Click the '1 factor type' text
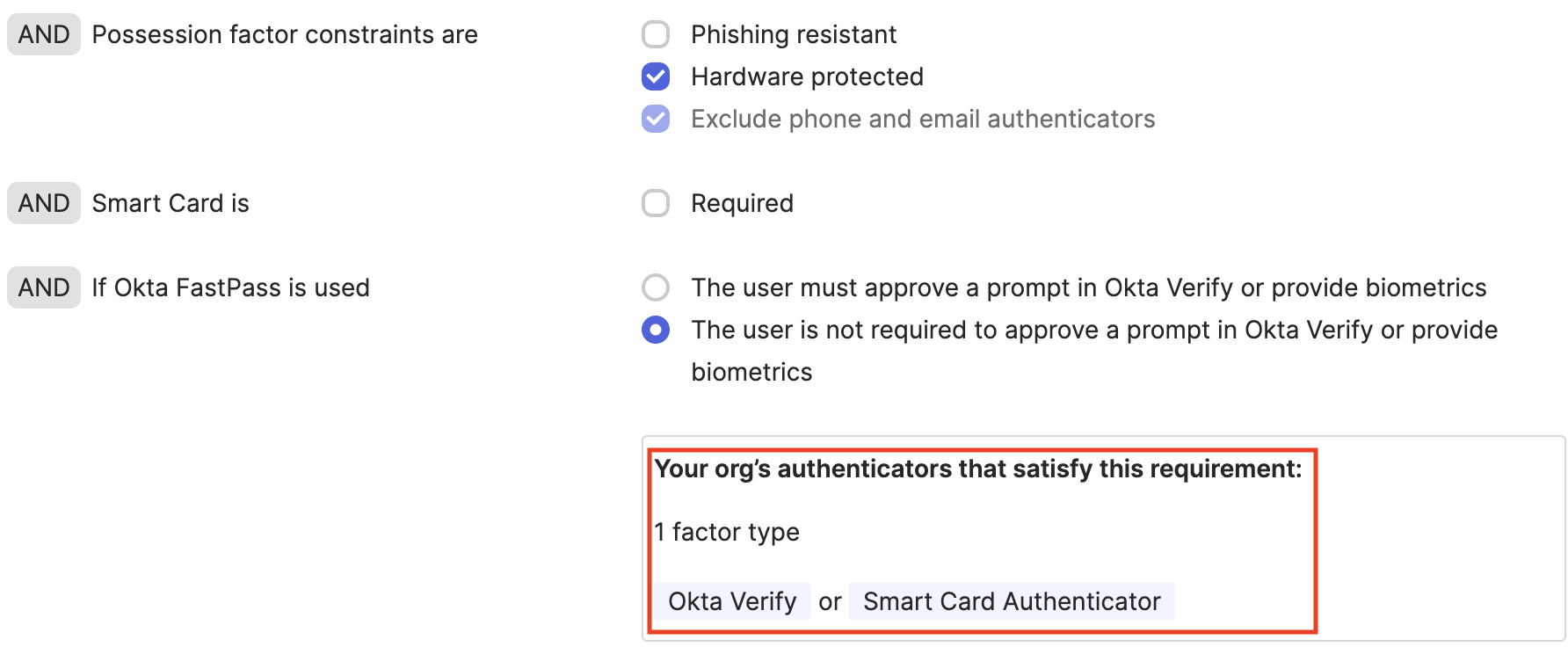Image resolution: width=1568 pixels, height=647 pixels. coord(727,532)
